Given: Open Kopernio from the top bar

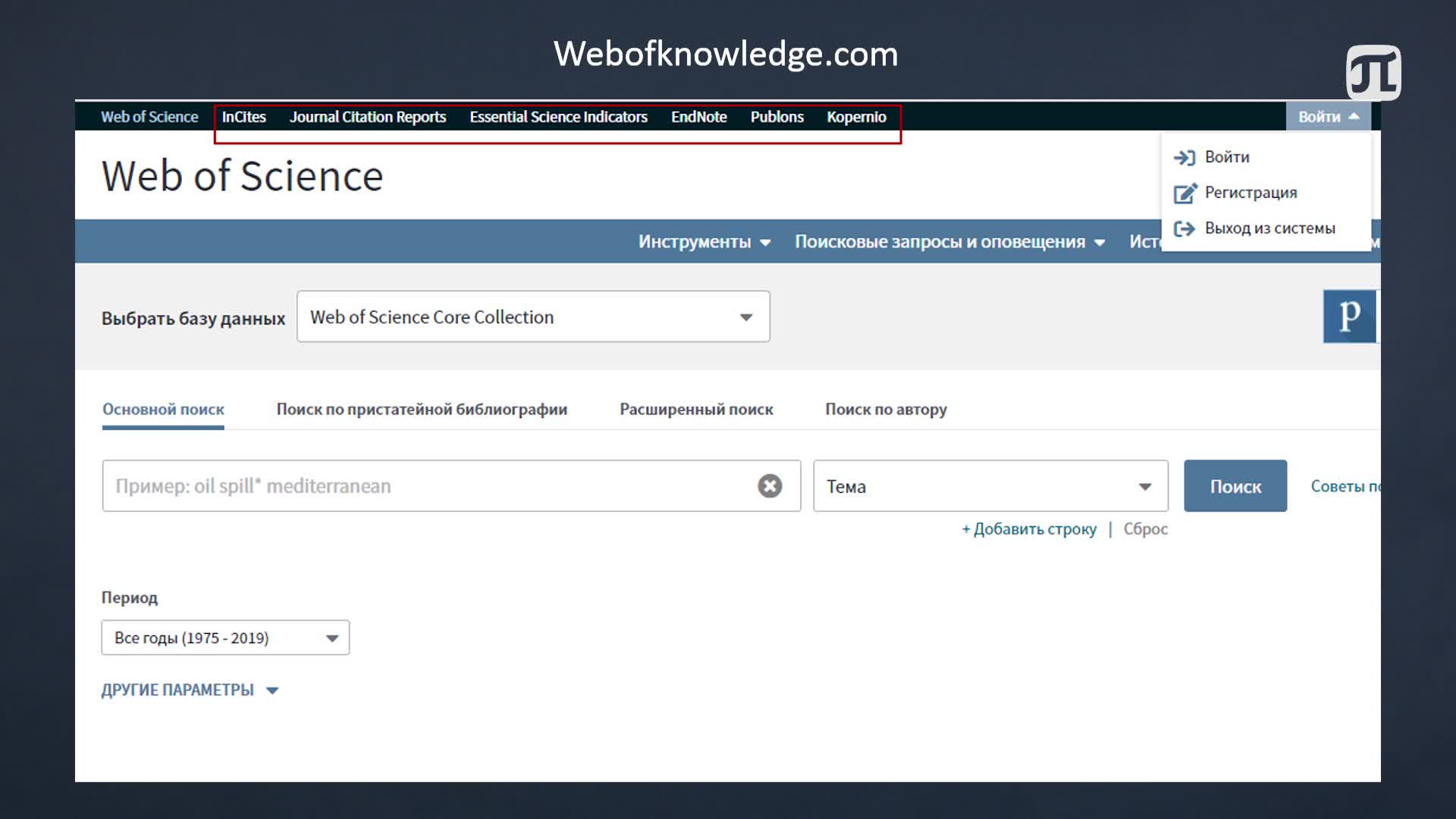Looking at the screenshot, I should point(856,117).
